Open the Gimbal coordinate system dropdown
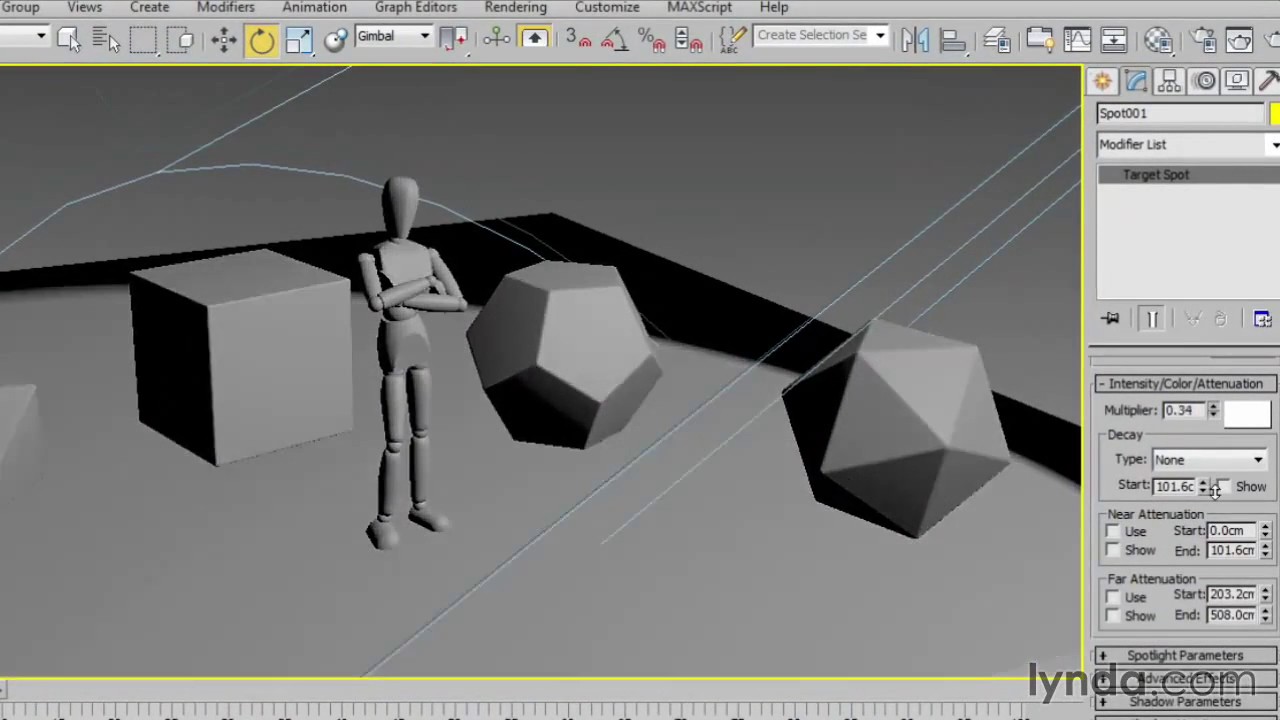This screenshot has width=1280, height=720. 393,36
